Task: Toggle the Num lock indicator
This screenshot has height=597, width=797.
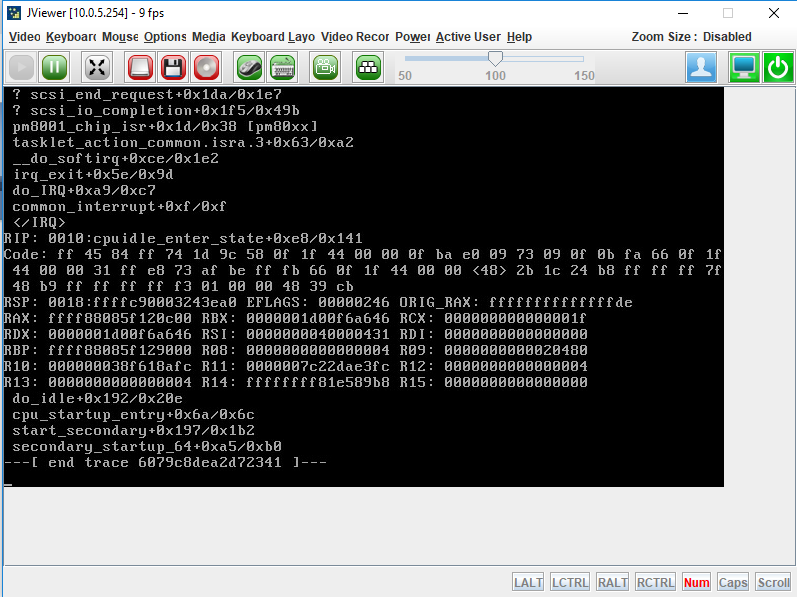Action: click(x=696, y=582)
